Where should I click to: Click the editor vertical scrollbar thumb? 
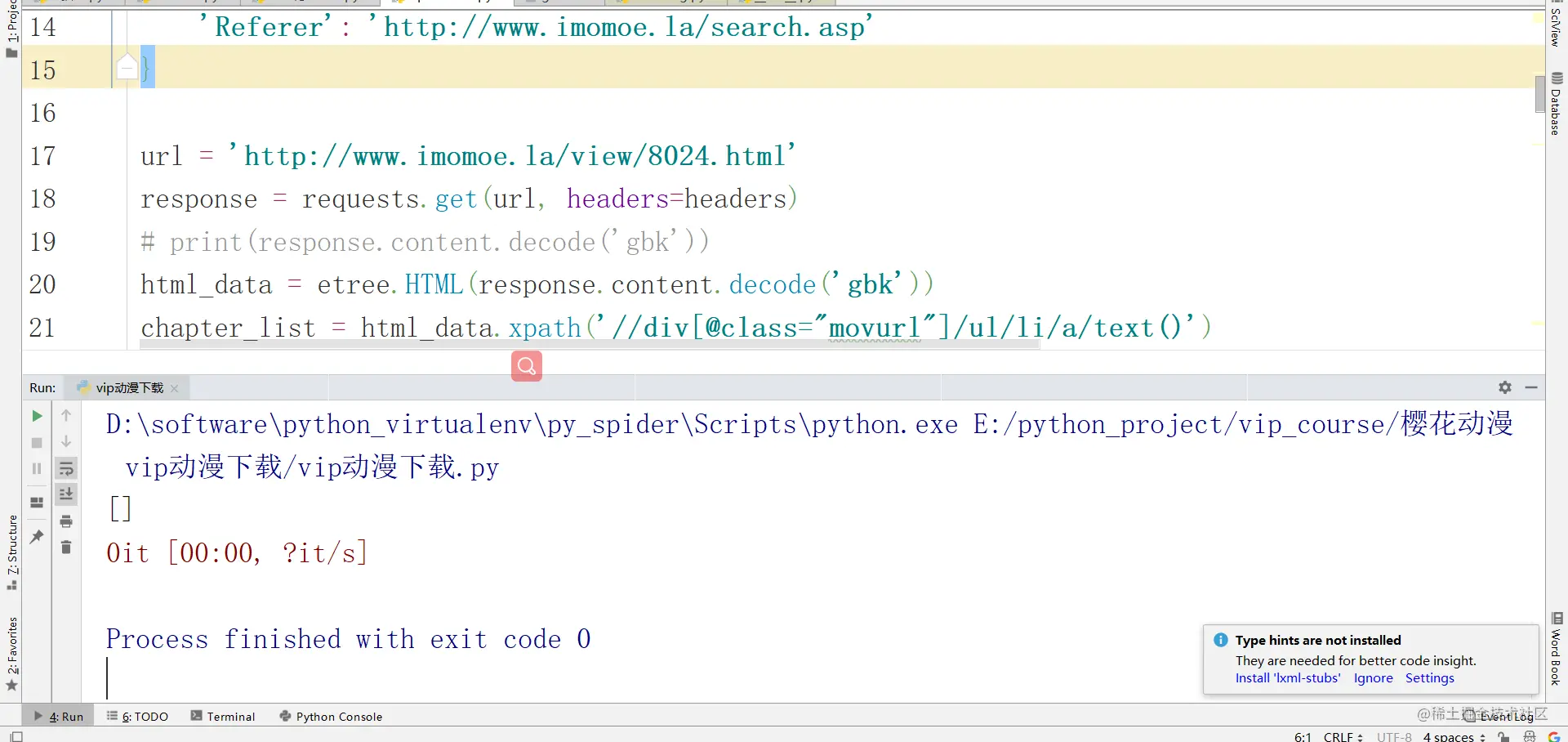point(1539,93)
